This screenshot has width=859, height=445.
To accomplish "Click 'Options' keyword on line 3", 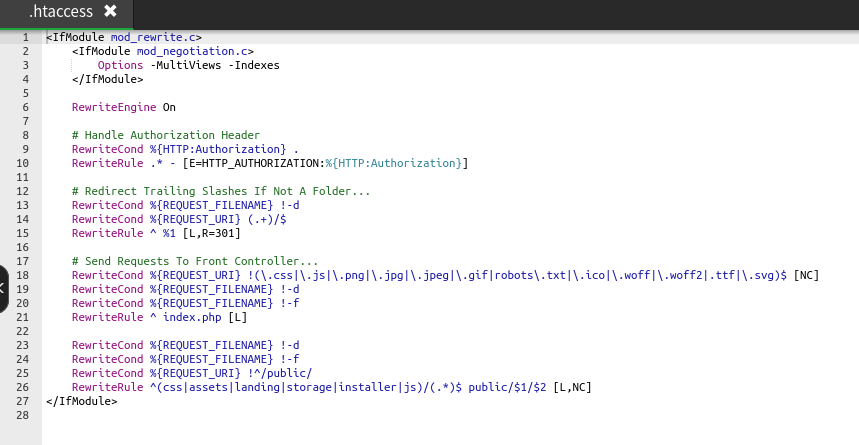I will click(121, 65).
